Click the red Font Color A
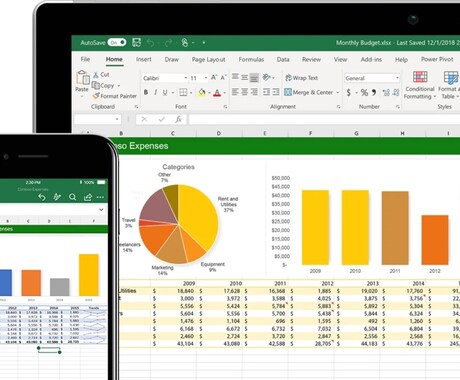Viewport: 460px width, 380px height. point(217,92)
